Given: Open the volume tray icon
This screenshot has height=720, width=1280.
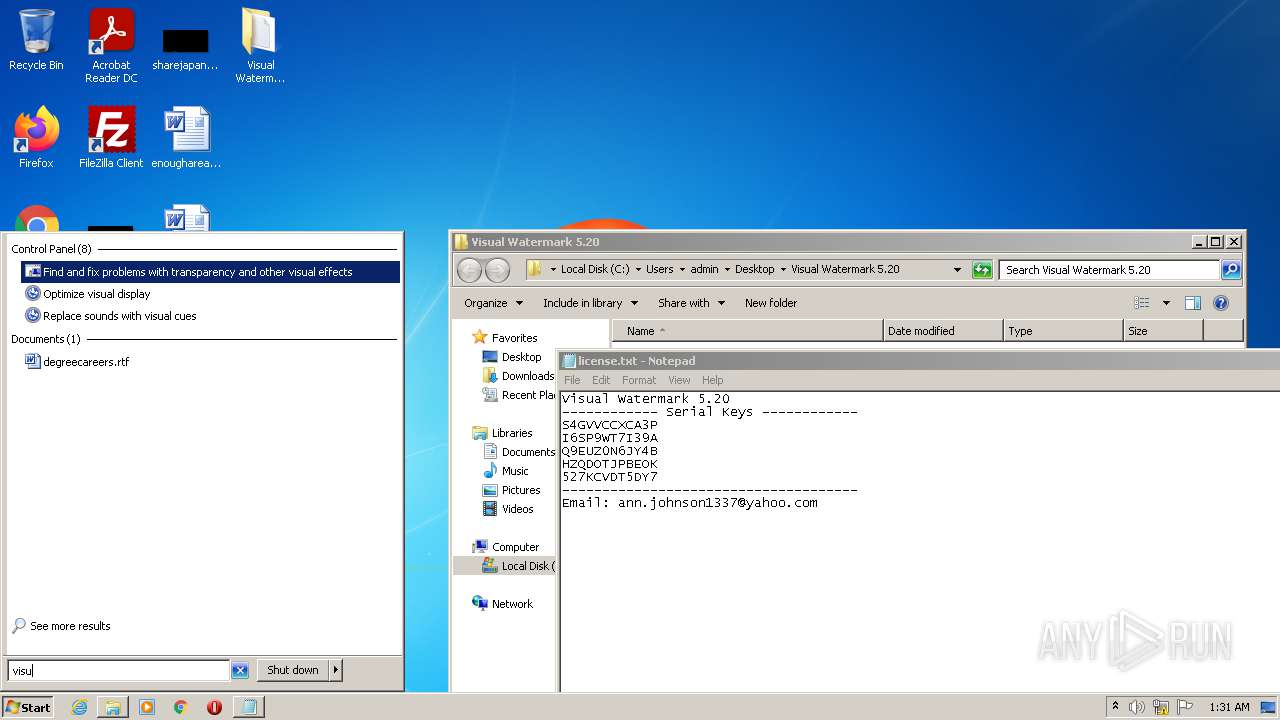Looking at the screenshot, I should click(1137, 707).
